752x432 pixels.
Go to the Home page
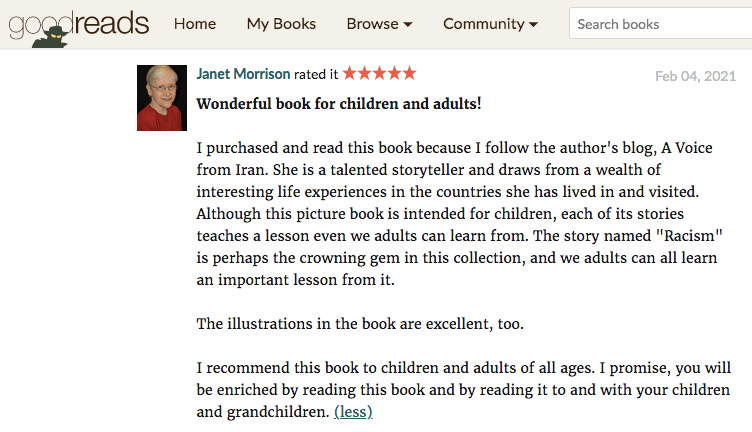point(194,24)
